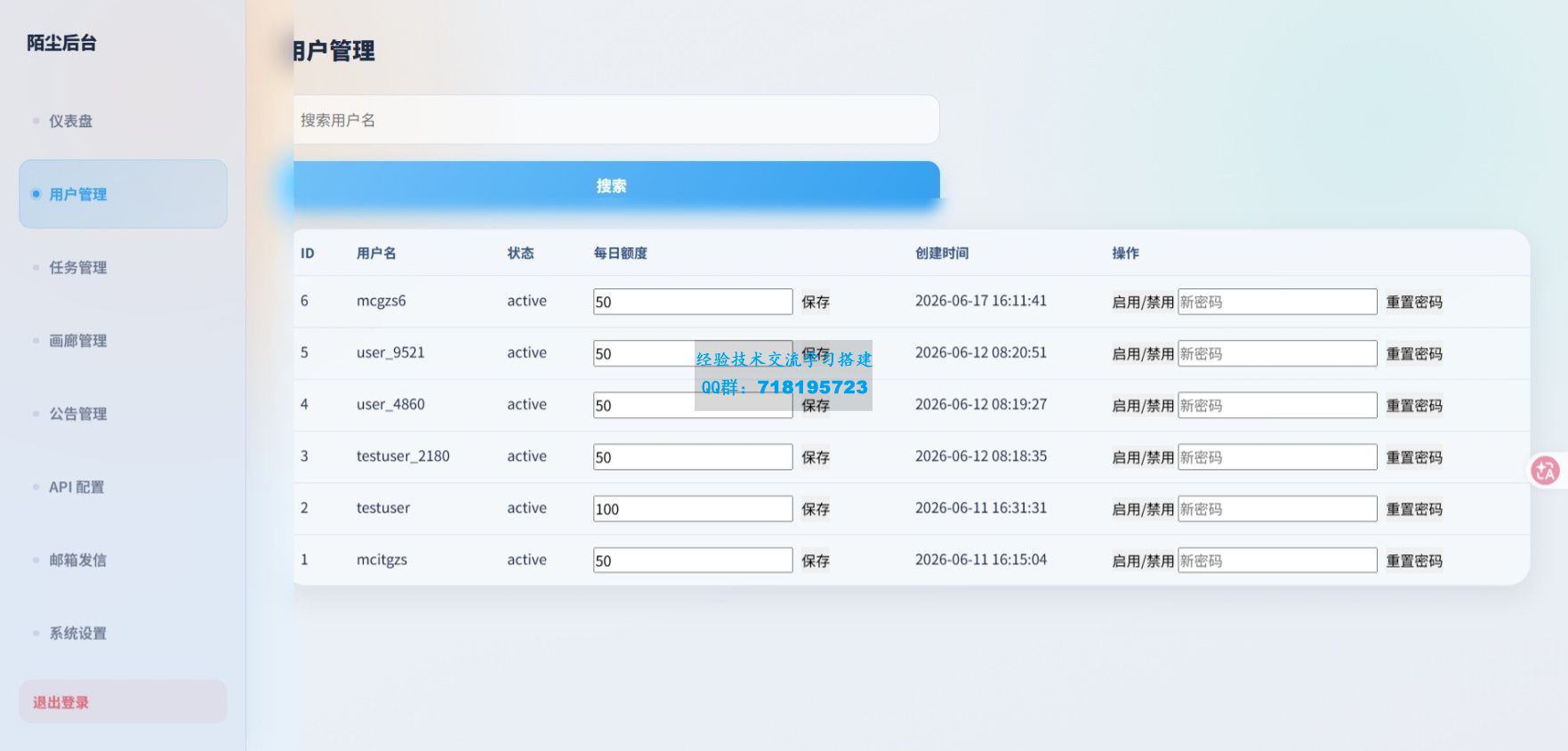Go to 邮箱发信 page
The width and height of the screenshot is (1568, 751).
123,560
